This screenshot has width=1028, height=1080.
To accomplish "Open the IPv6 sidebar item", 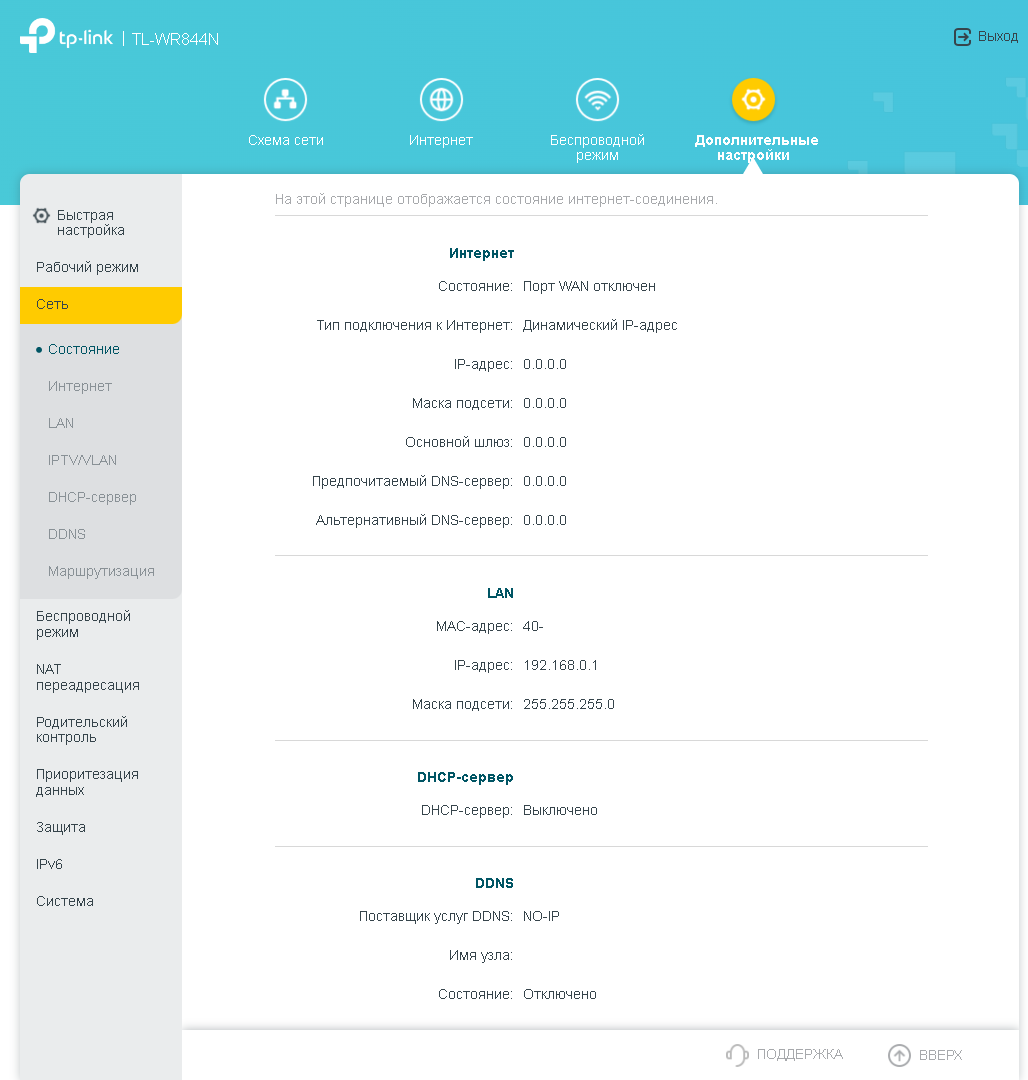I will 49,864.
